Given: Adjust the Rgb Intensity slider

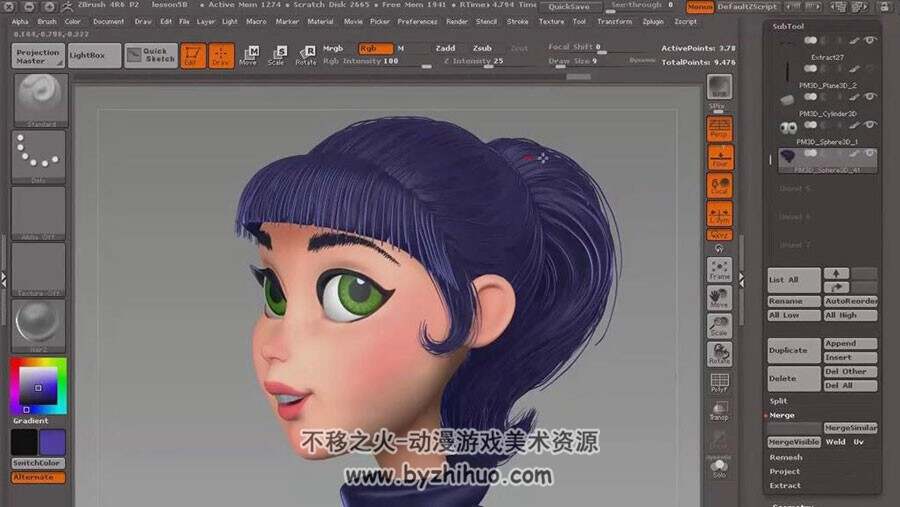Looking at the screenshot, I should point(377,62).
